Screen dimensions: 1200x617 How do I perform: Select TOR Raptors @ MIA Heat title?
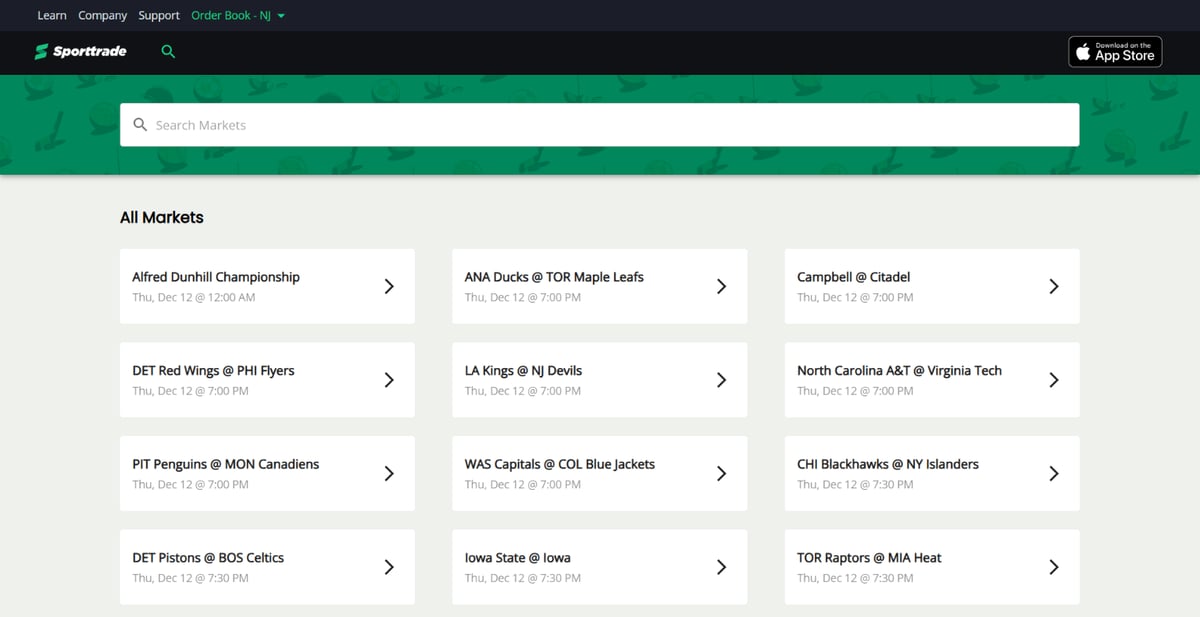pyautogui.click(x=869, y=558)
